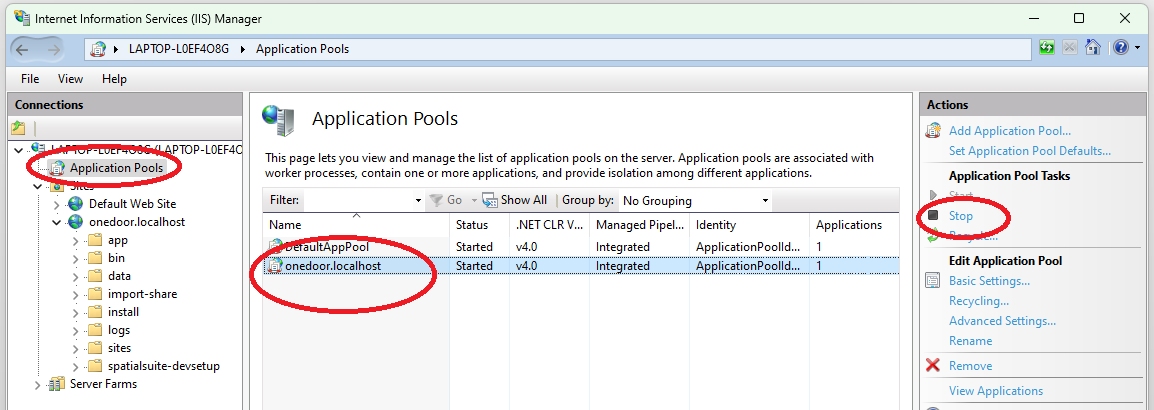Open the File menu
1154x410 pixels.
pos(30,79)
